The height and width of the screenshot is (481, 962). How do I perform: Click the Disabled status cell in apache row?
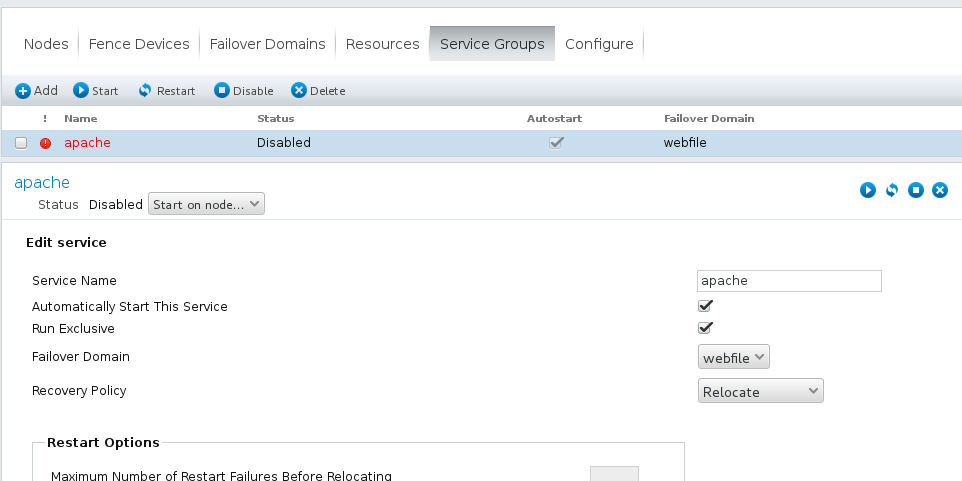(x=284, y=143)
